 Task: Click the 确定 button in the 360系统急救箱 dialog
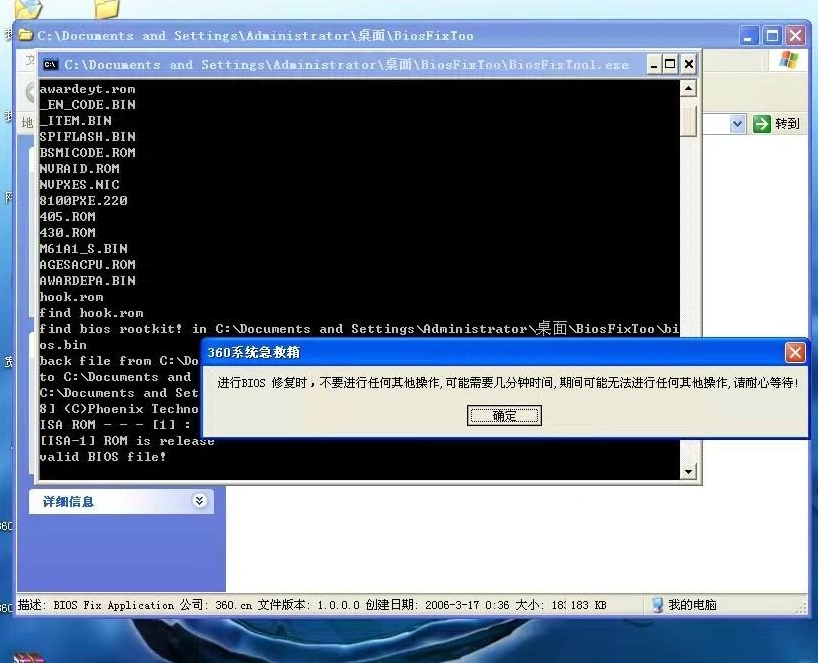pyautogui.click(x=504, y=415)
